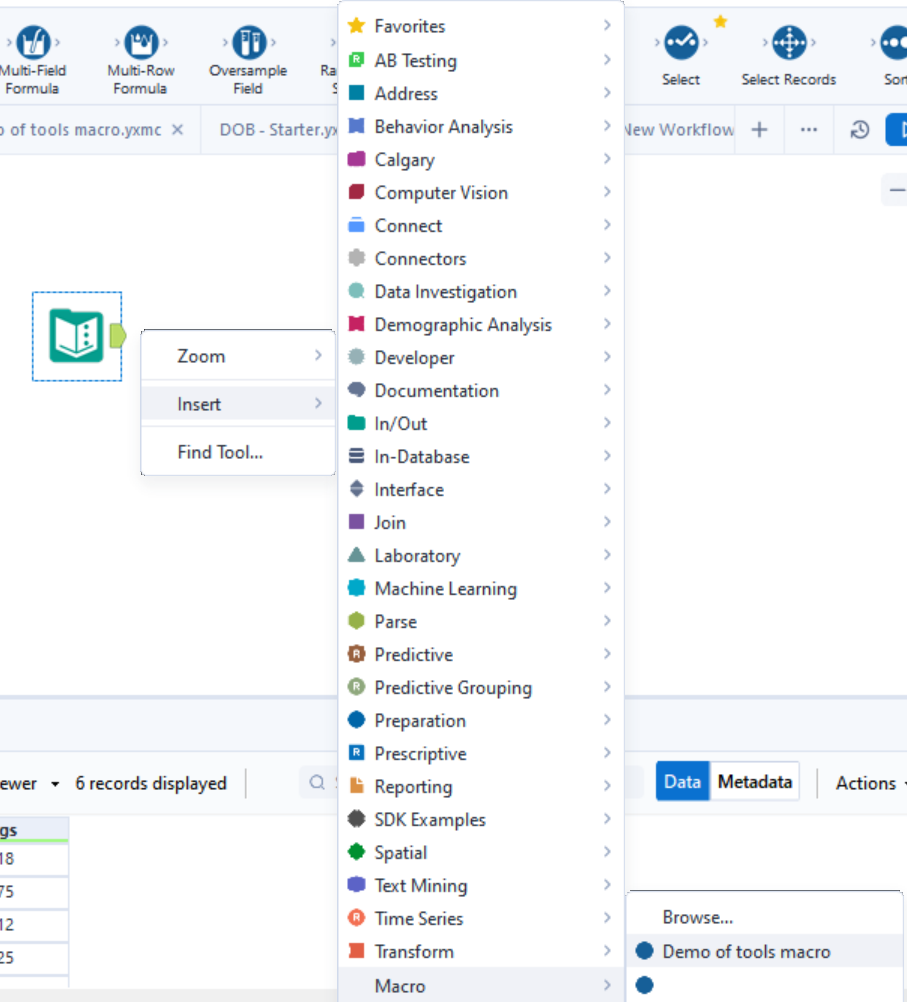
Task: Open the Preparation tool category
Action: (x=481, y=721)
